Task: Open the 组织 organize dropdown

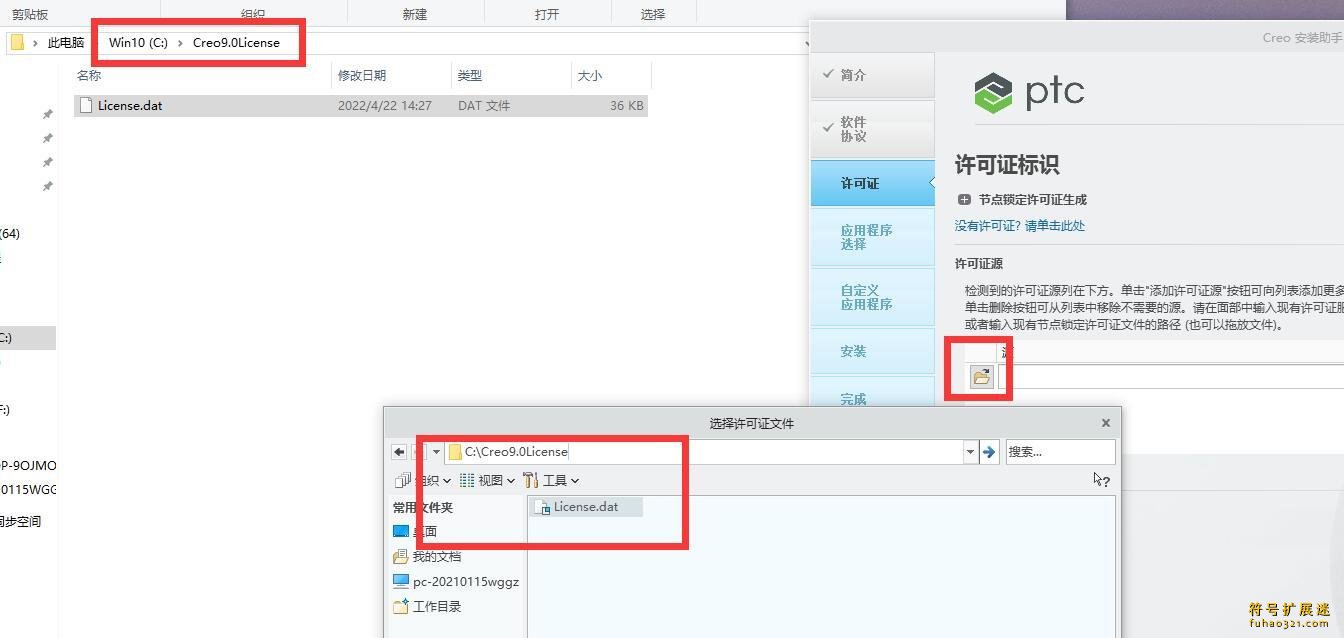Action: coord(423,481)
